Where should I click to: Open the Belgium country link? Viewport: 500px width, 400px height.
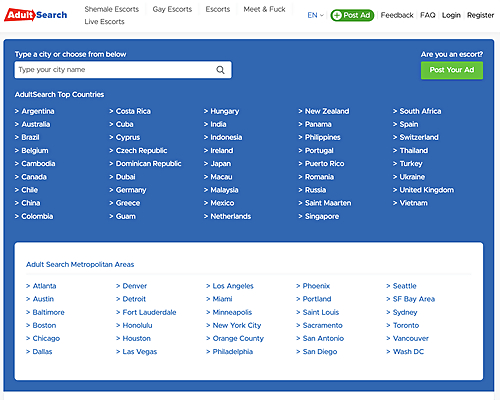[x=35, y=151]
